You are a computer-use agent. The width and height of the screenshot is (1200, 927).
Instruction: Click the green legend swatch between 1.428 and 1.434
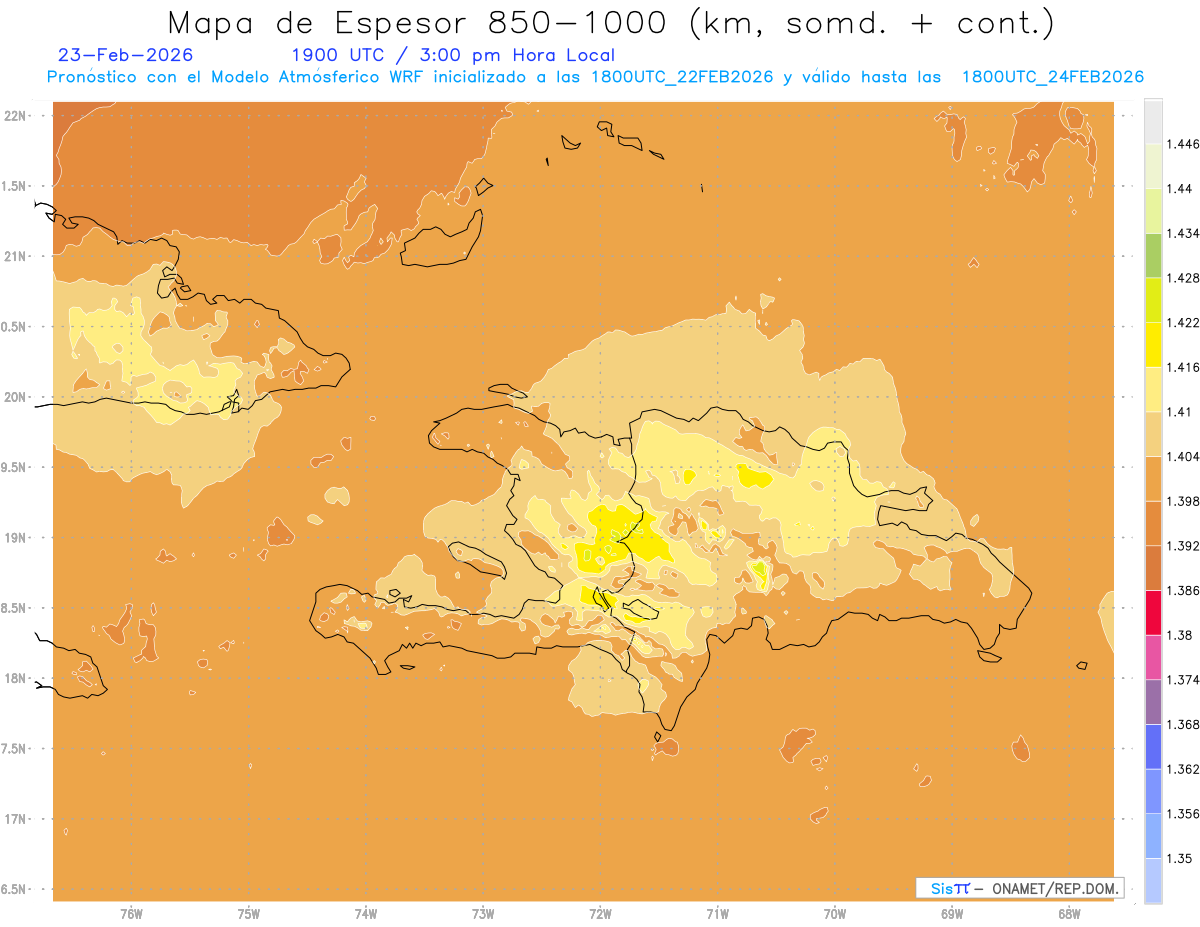(x=1153, y=255)
